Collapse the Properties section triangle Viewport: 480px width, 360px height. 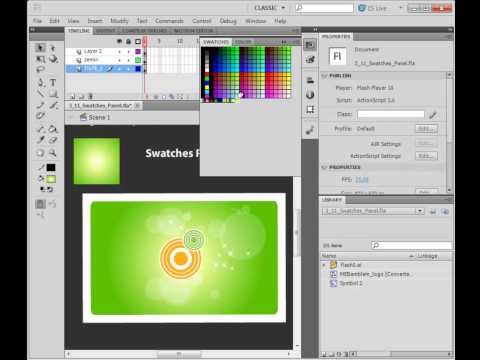(x=324, y=167)
